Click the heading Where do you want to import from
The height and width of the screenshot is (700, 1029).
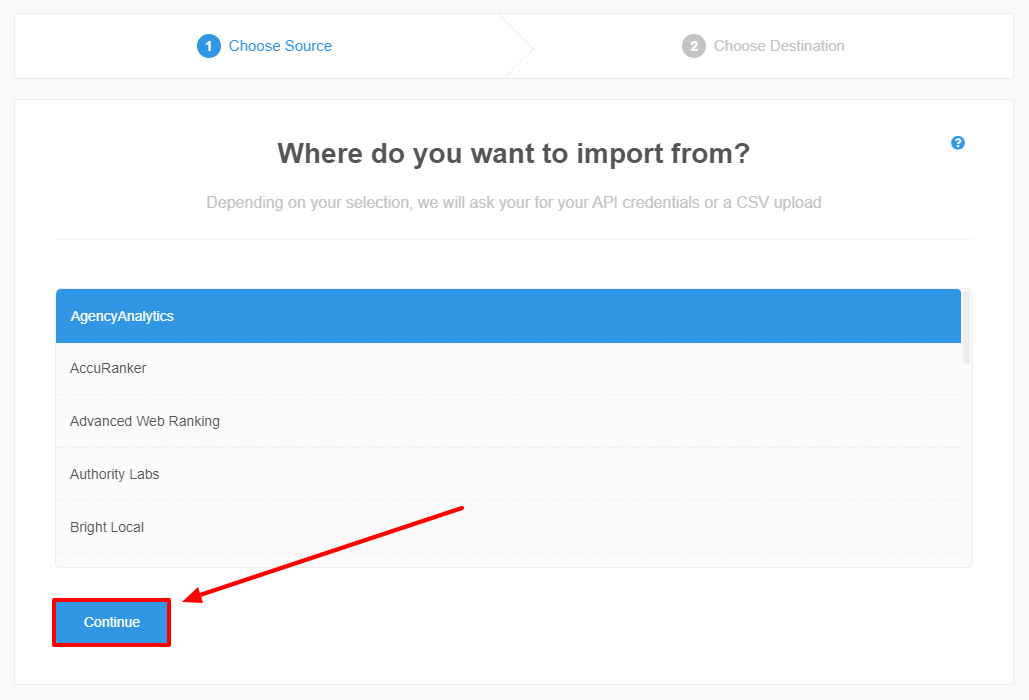[513, 153]
